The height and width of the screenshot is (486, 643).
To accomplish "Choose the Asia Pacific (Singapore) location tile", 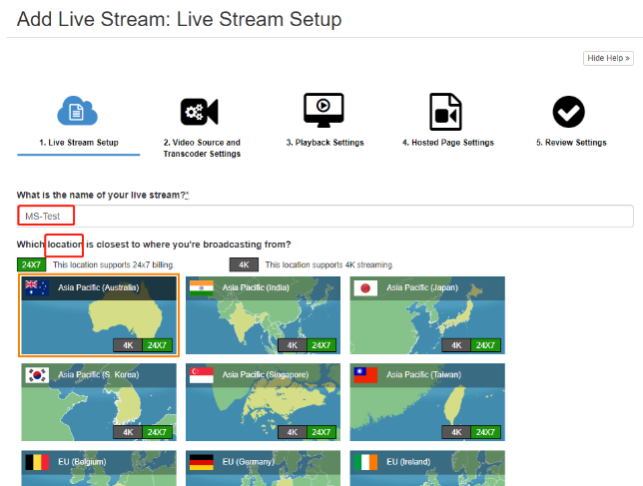I will 263,402.
